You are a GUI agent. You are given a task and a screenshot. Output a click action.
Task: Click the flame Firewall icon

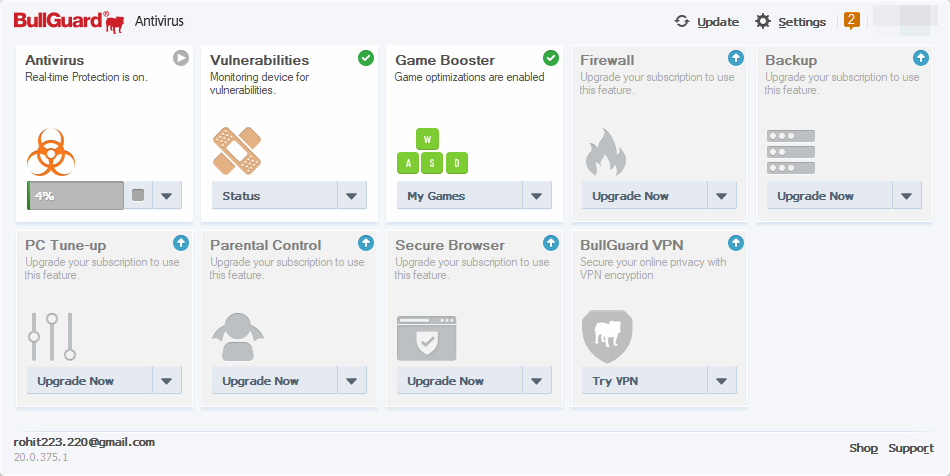coord(606,152)
